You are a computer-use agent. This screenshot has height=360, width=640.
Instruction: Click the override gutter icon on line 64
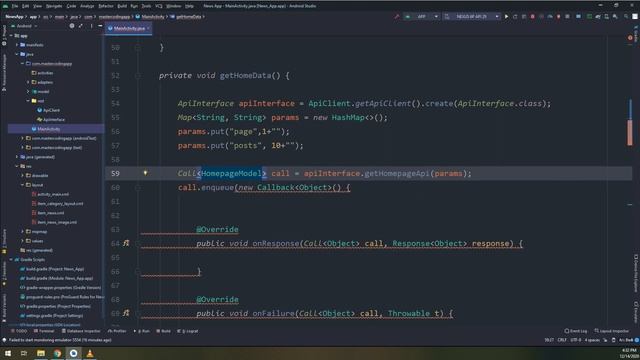point(126,243)
